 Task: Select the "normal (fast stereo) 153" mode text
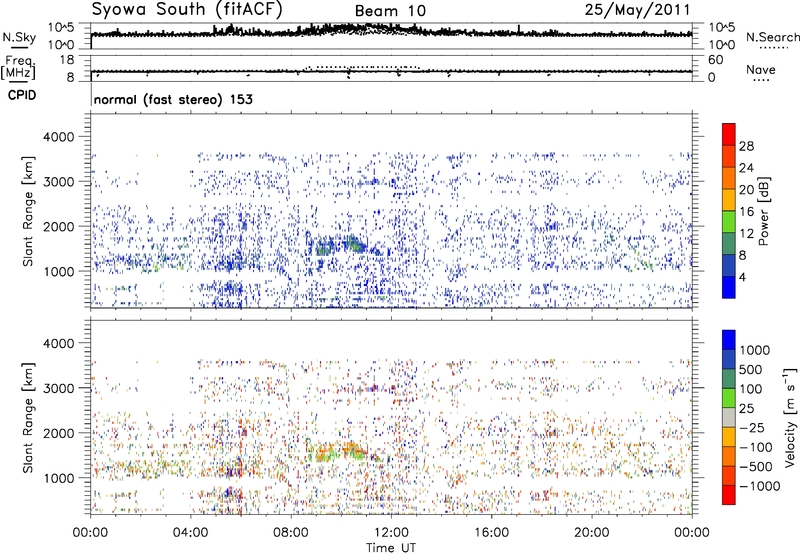coord(173,99)
